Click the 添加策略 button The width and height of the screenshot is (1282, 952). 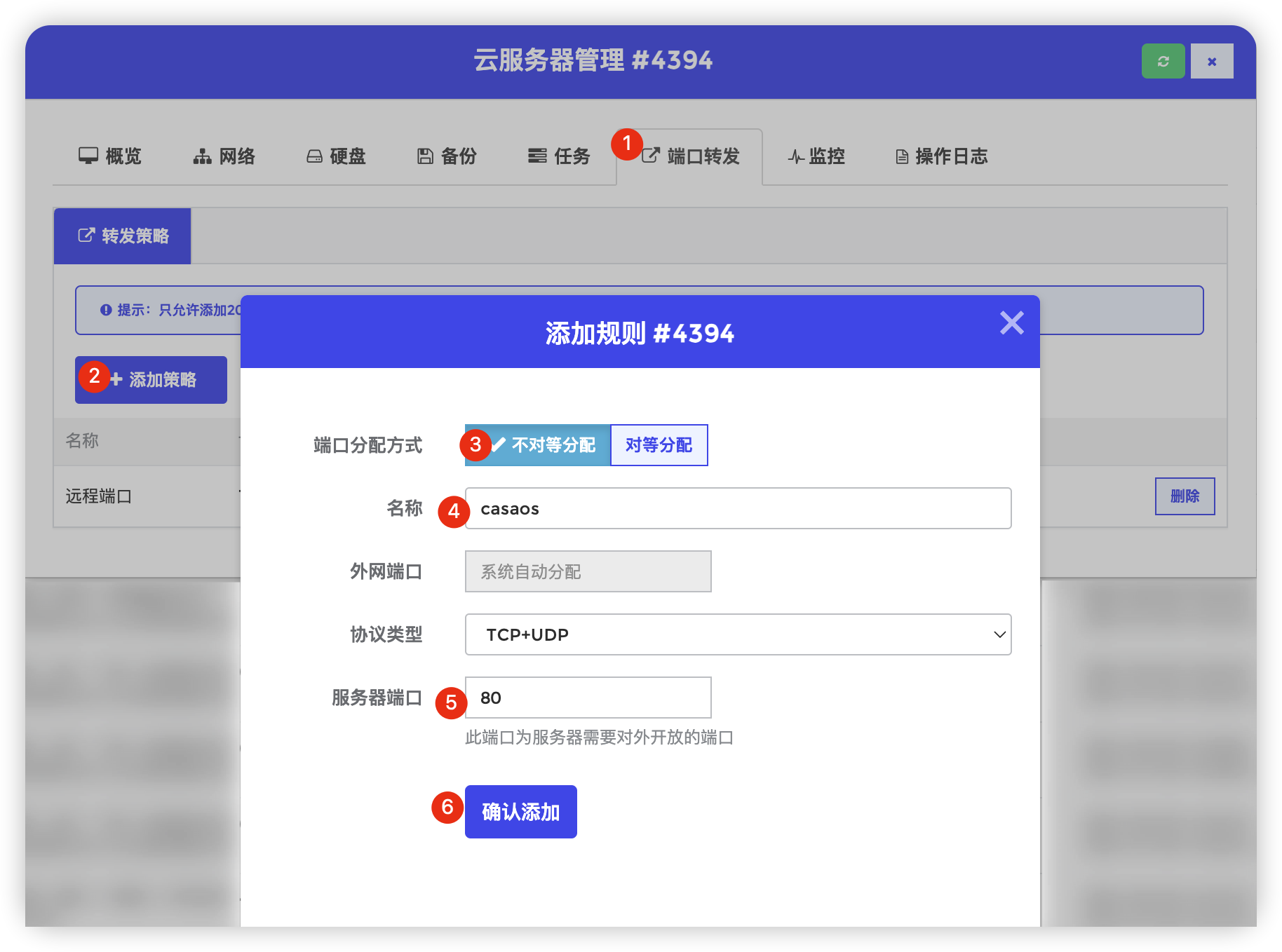point(151,379)
